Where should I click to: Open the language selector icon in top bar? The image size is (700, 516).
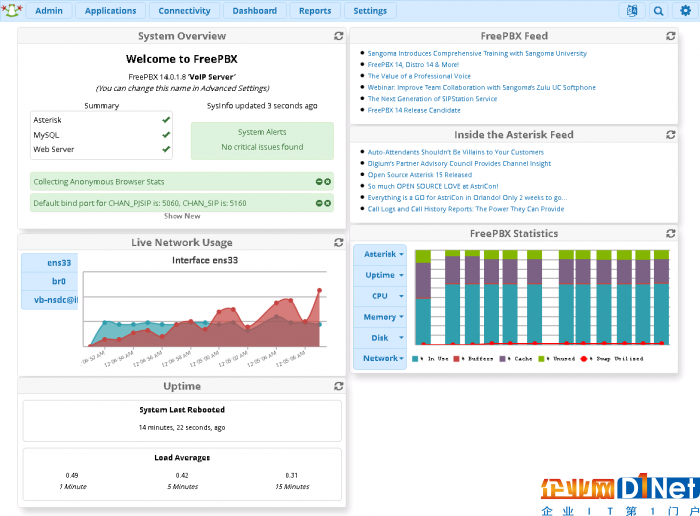click(632, 11)
